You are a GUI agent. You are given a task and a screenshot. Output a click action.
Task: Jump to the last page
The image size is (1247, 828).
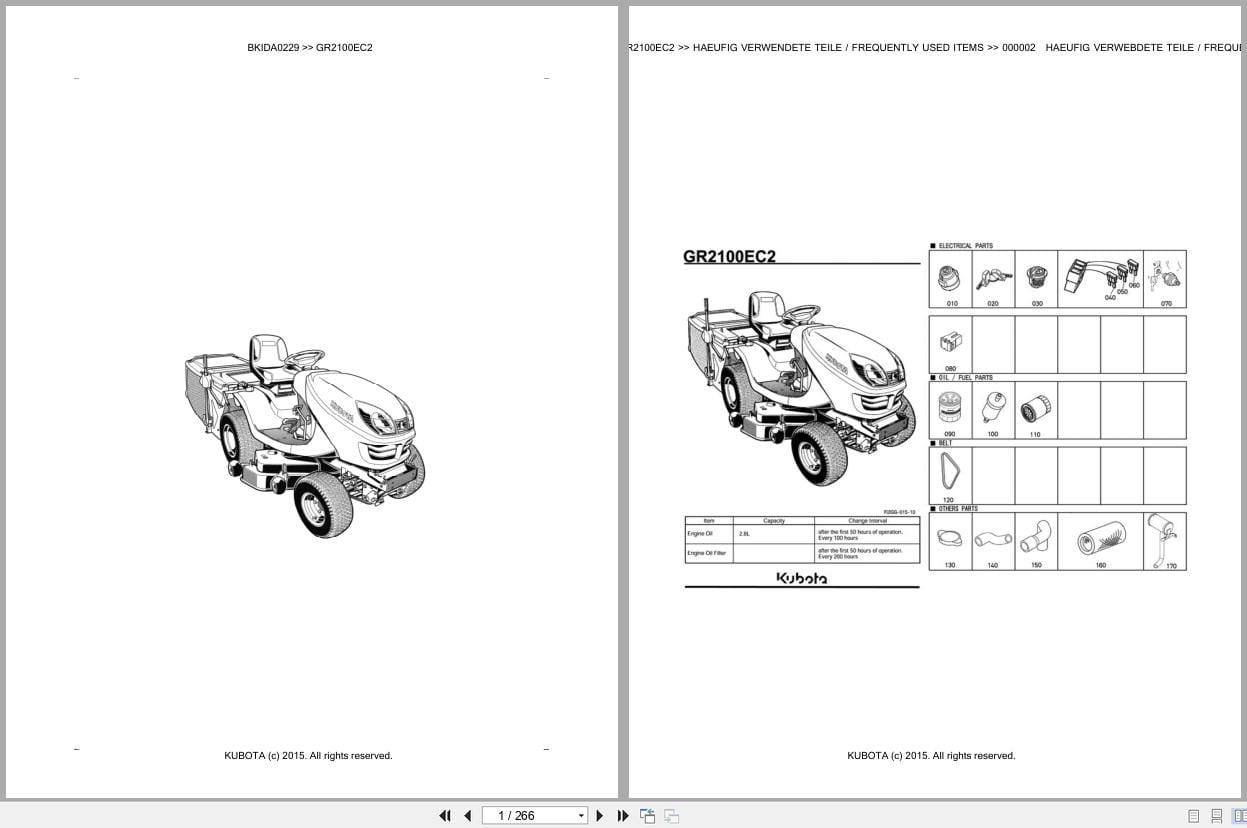click(623, 816)
